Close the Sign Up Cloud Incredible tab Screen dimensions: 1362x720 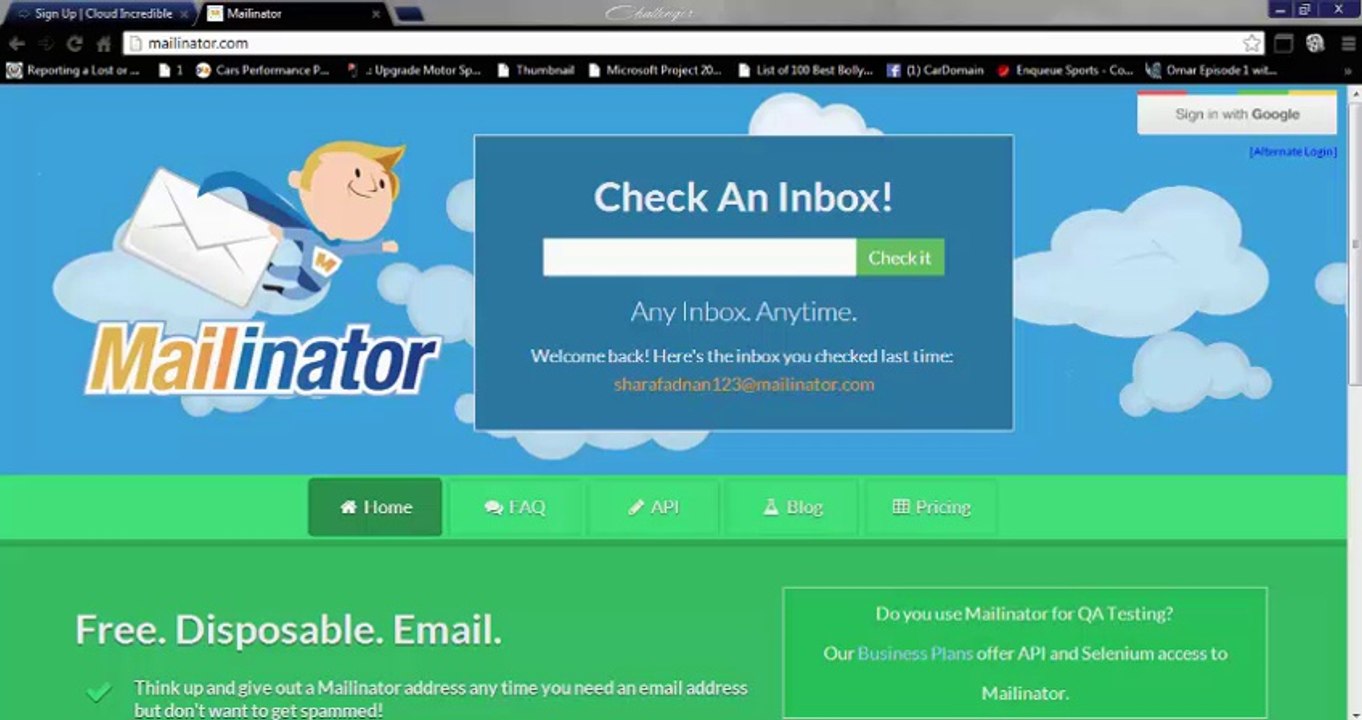[x=184, y=14]
